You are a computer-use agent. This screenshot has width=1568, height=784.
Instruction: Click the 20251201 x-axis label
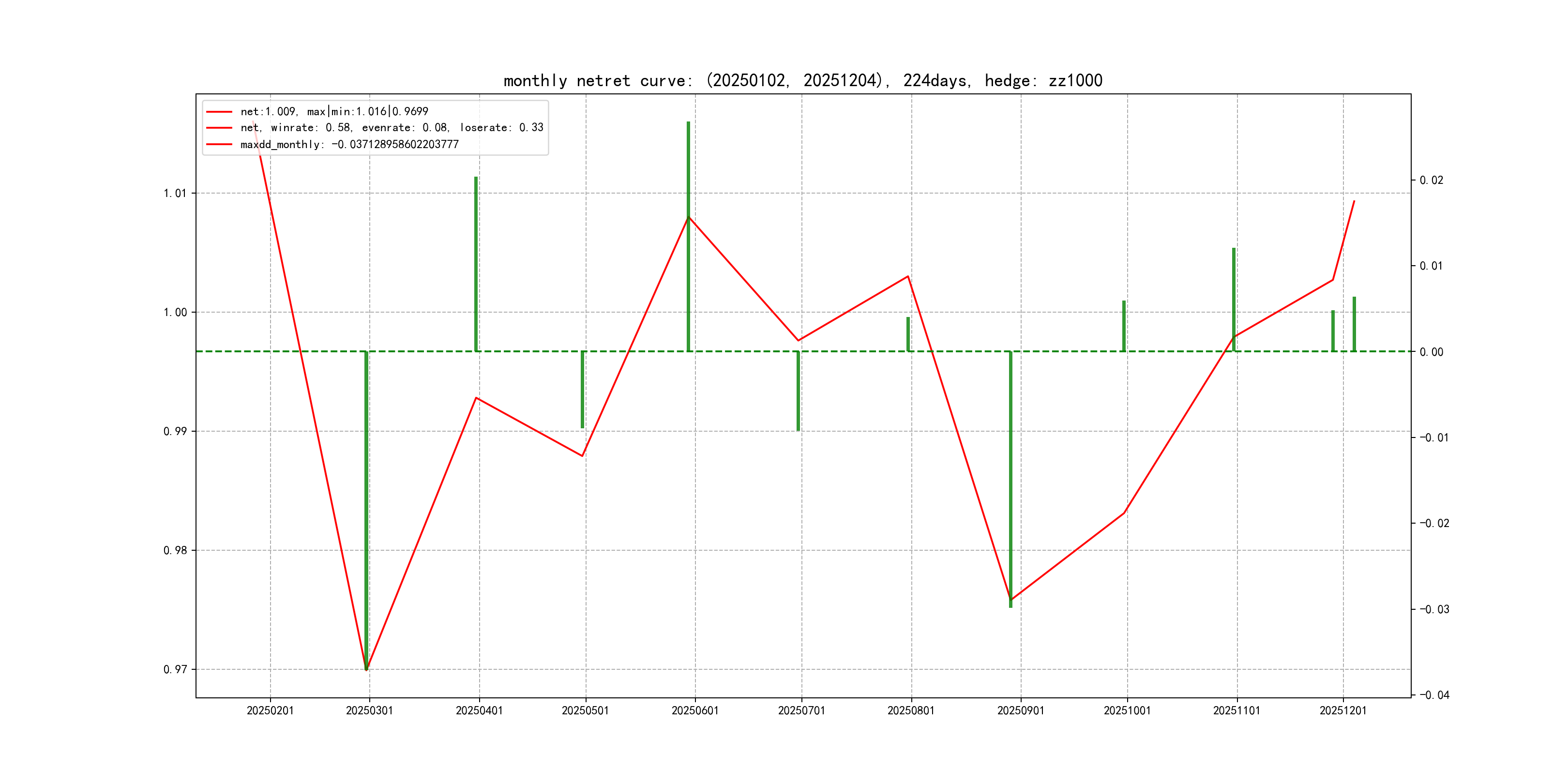pyautogui.click(x=1342, y=711)
